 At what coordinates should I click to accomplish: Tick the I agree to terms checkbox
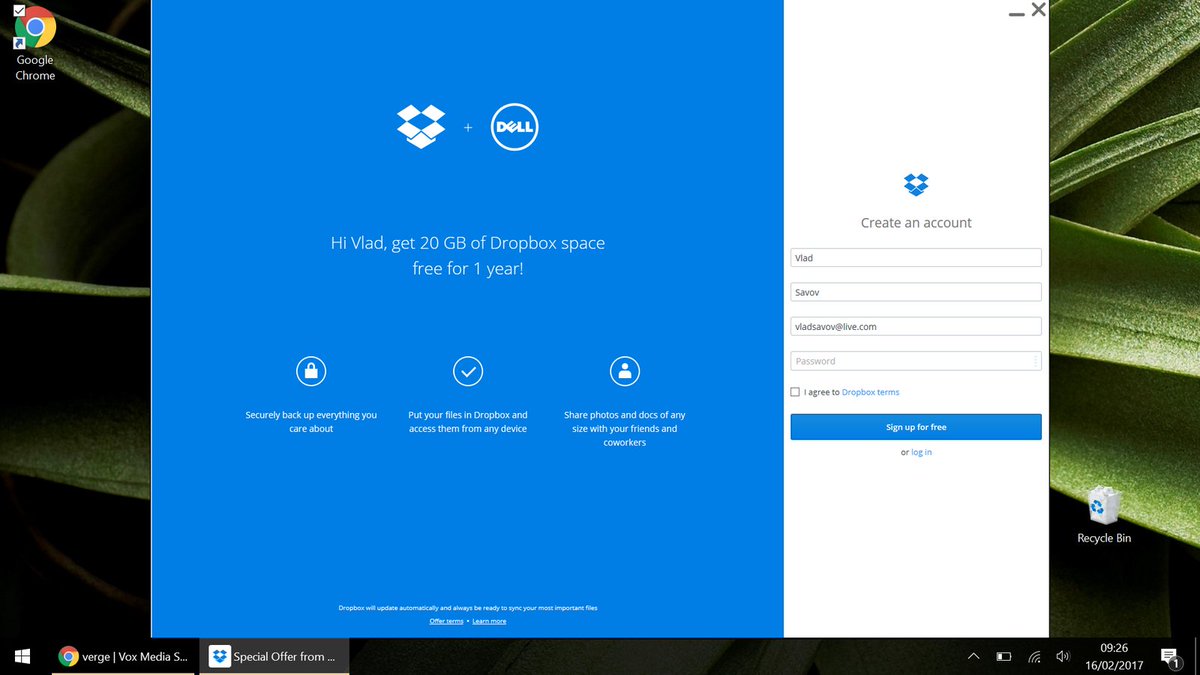click(795, 392)
